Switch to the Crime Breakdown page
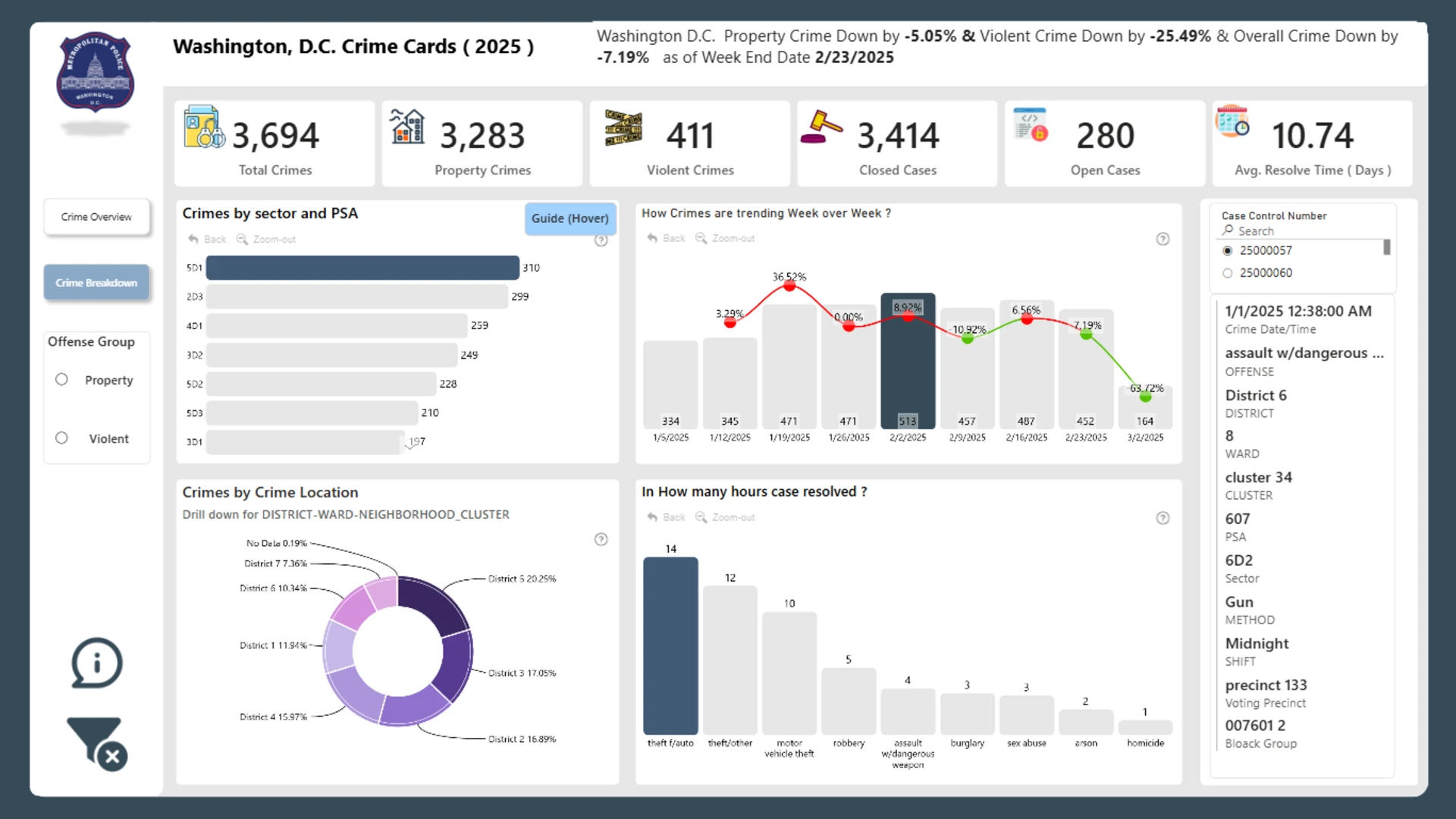The height and width of the screenshot is (819, 1456). (x=96, y=283)
